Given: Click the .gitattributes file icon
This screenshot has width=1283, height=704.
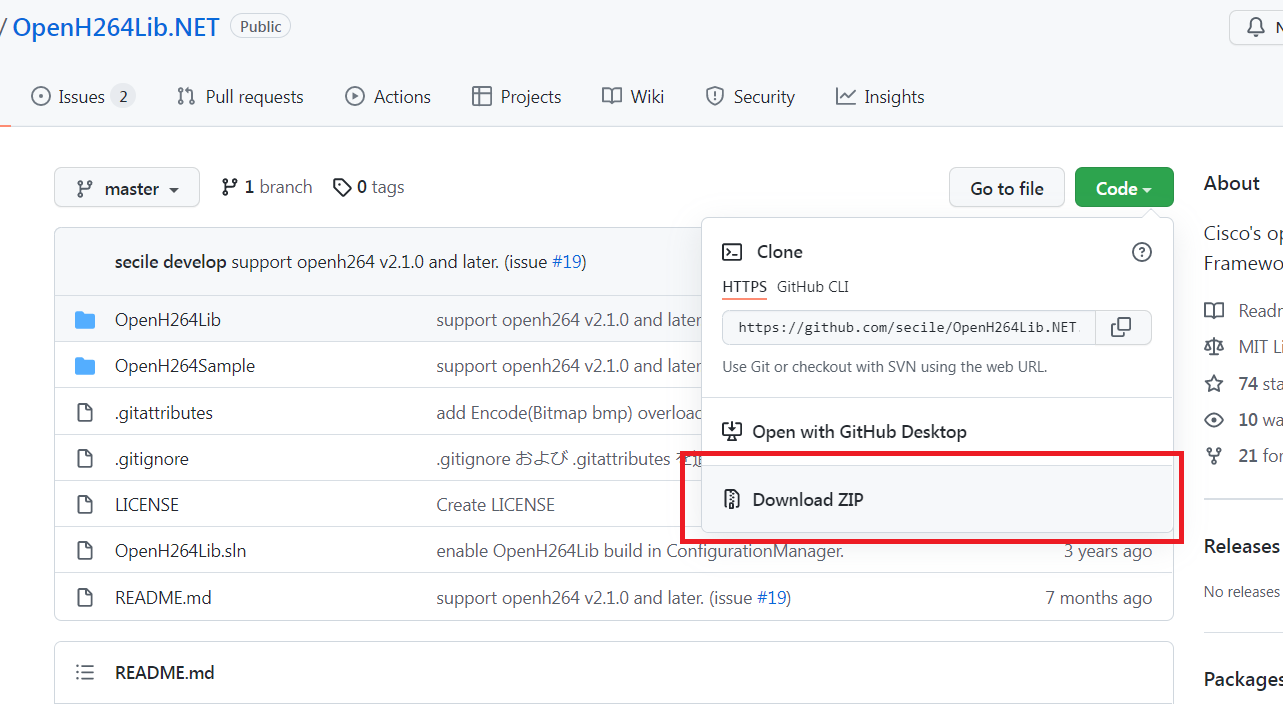Looking at the screenshot, I should tap(85, 413).
